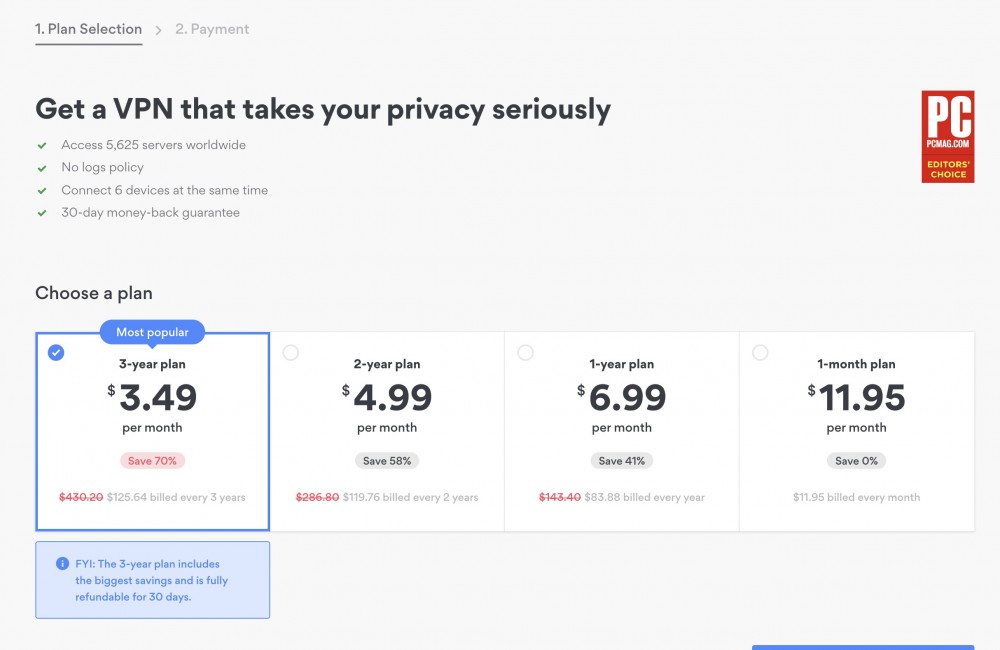Click the PCMag Editors' Choice badge

coord(947,137)
